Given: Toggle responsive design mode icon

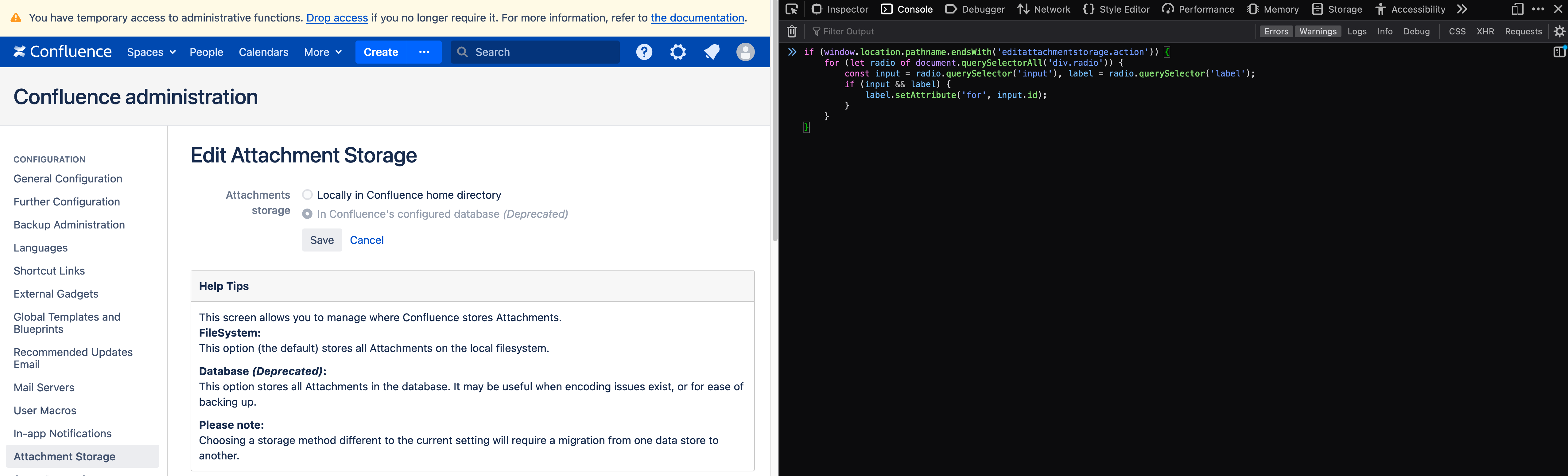Looking at the screenshot, I should (1517, 9).
